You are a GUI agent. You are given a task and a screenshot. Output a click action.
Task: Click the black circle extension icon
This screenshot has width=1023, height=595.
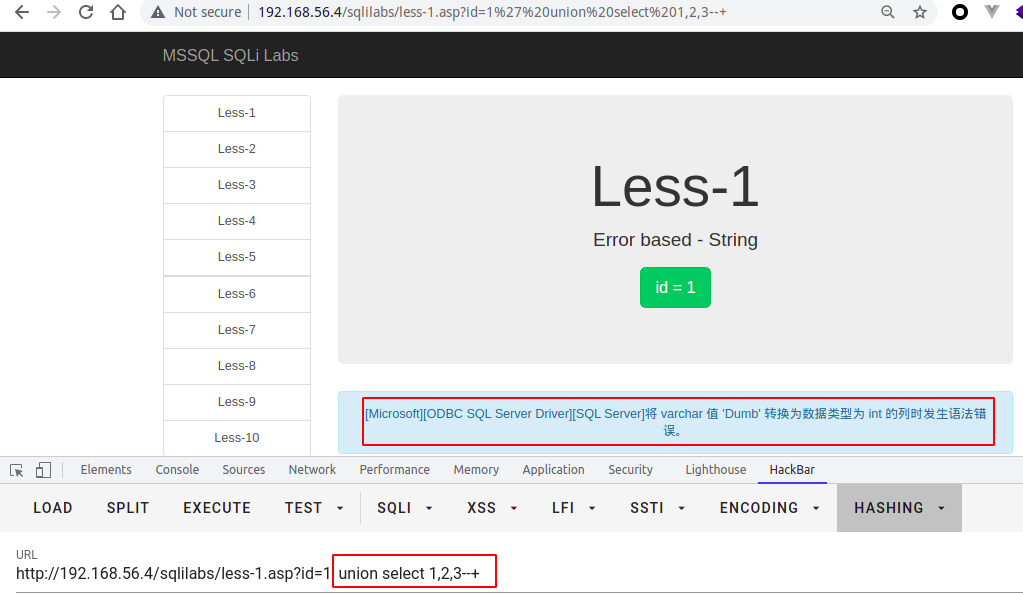pos(960,12)
